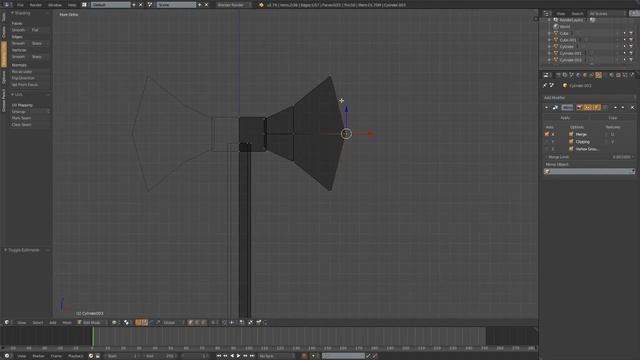Switch to Render properties tab icon
The image size is (640, 360).
pyautogui.click(x=558, y=75)
